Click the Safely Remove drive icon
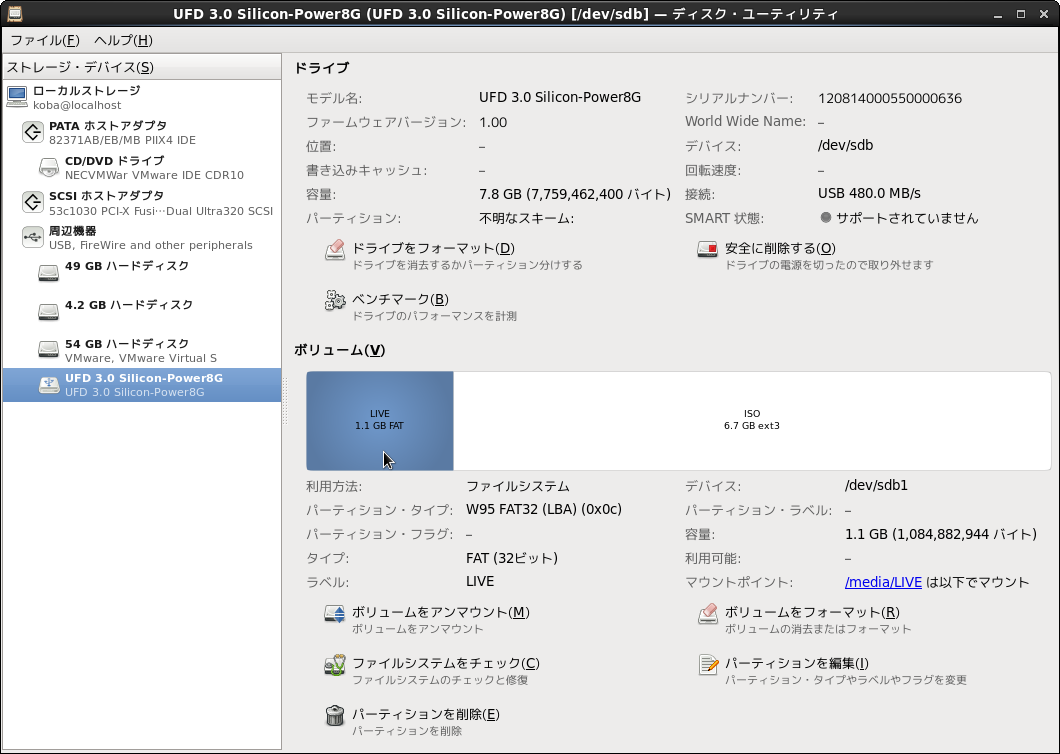Viewport: 1060px width, 754px height. click(x=708, y=251)
